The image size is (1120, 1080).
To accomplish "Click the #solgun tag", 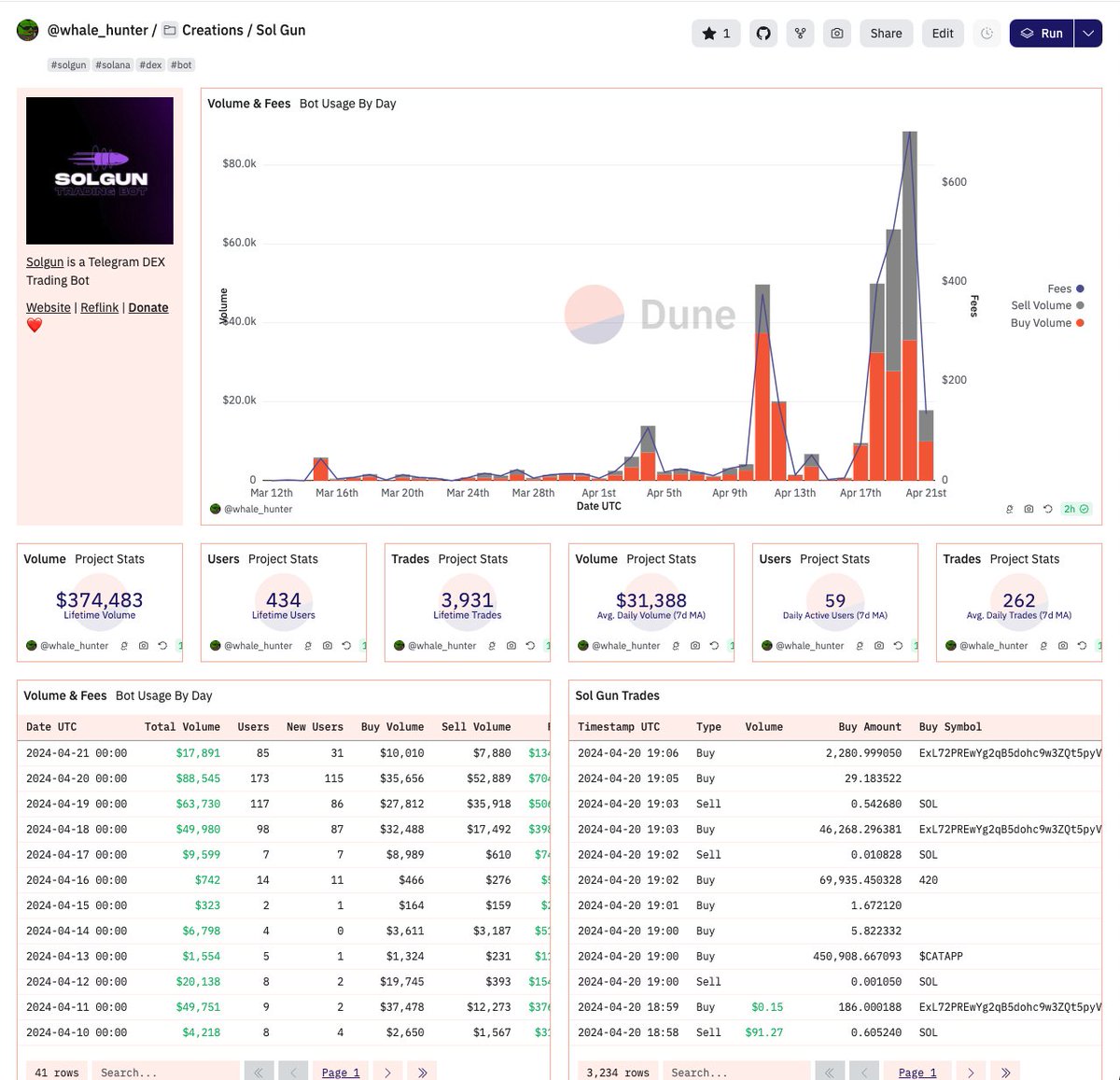I will [69, 65].
